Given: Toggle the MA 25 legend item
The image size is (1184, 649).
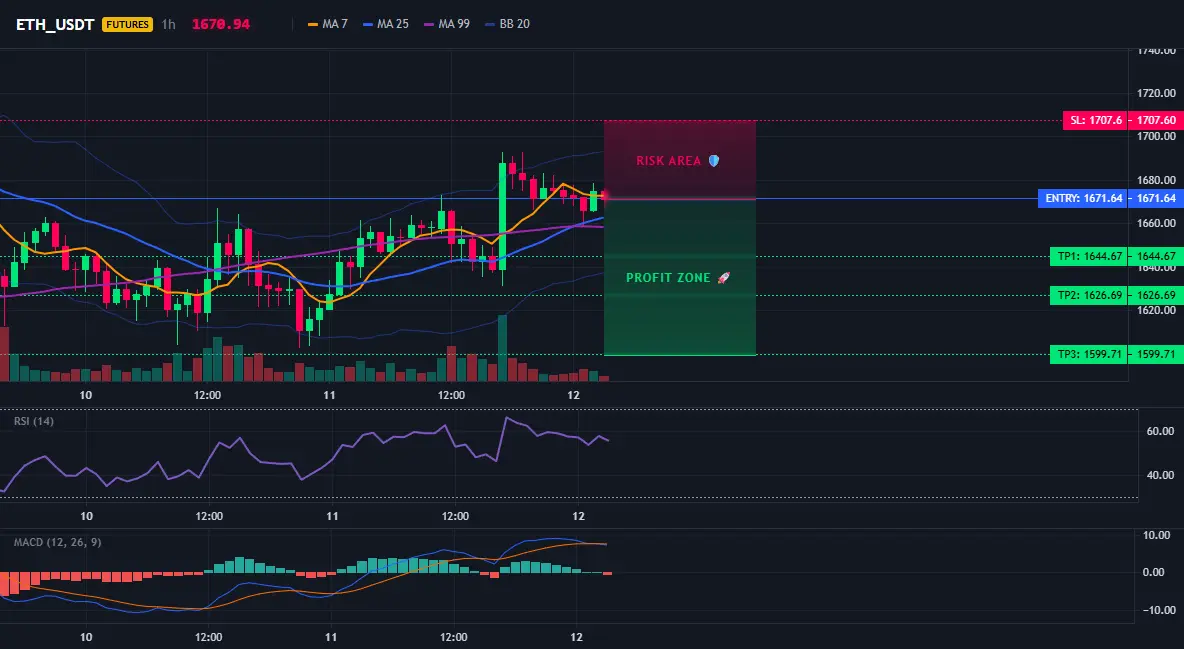Looking at the screenshot, I should [x=386, y=24].
